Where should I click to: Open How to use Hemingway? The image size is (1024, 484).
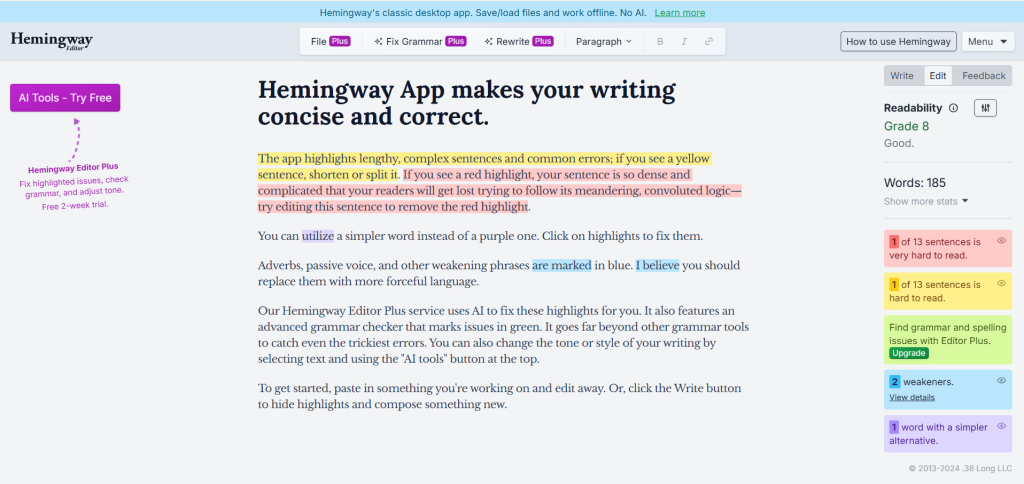898,41
